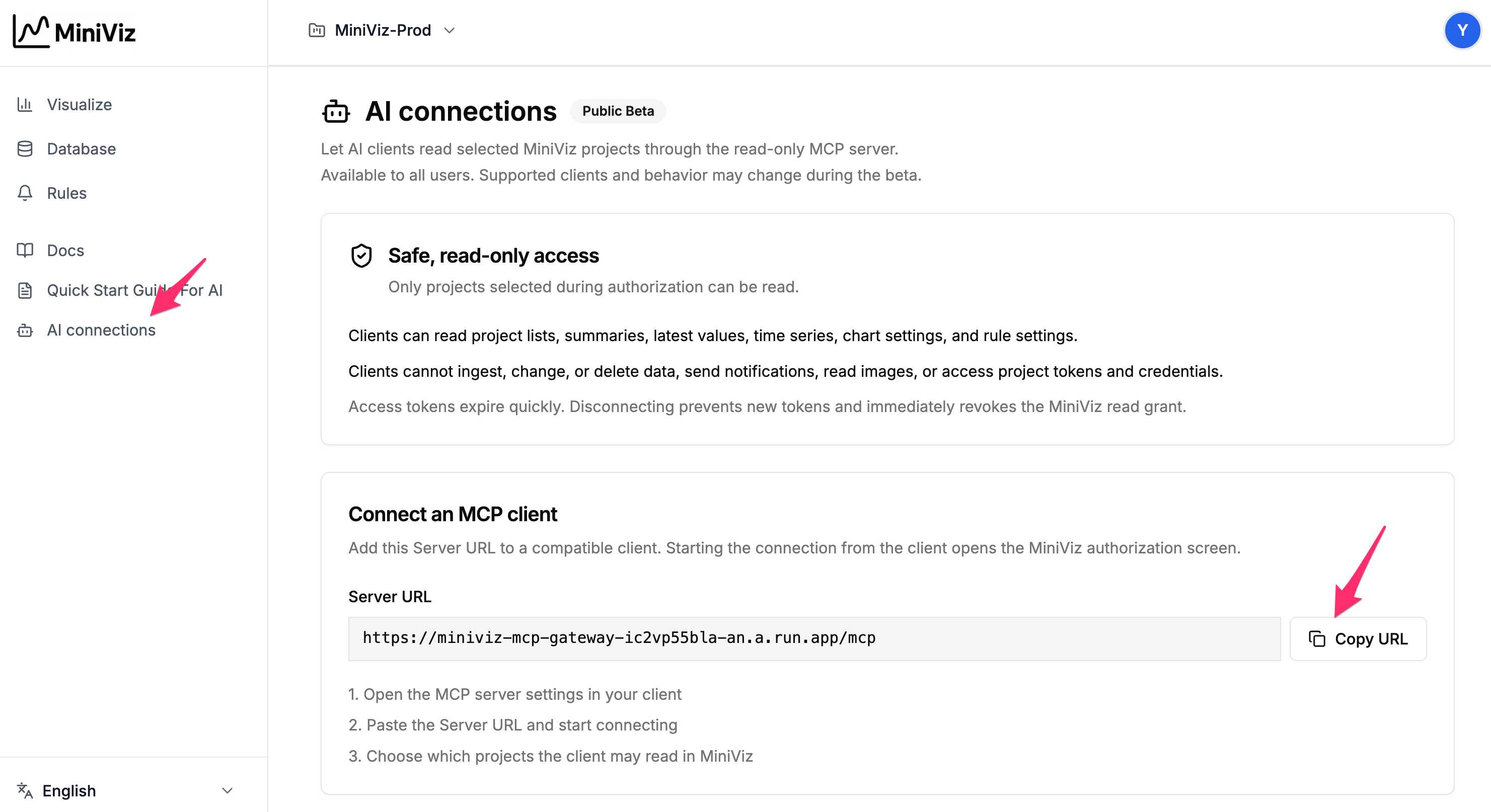Click the Copy URL button
The height and width of the screenshot is (812, 1491).
[x=1357, y=638]
